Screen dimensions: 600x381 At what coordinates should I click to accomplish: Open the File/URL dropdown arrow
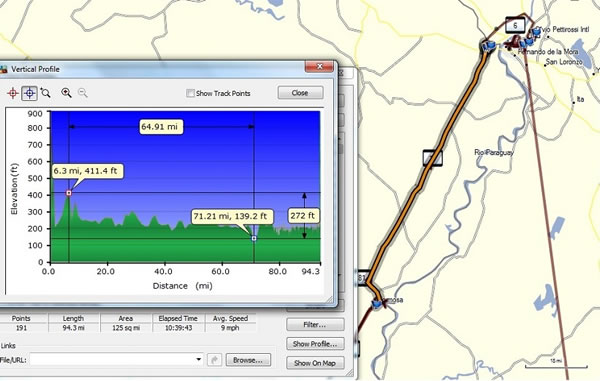pos(199,359)
